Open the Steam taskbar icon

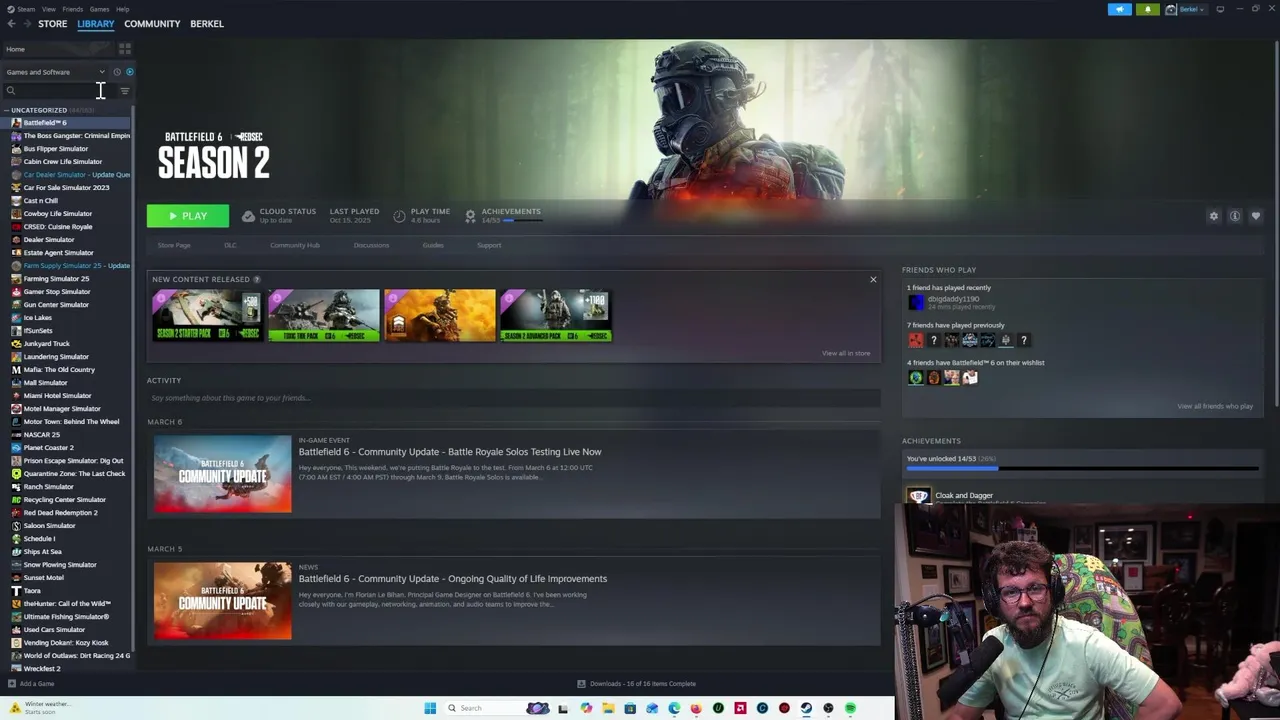coord(806,708)
